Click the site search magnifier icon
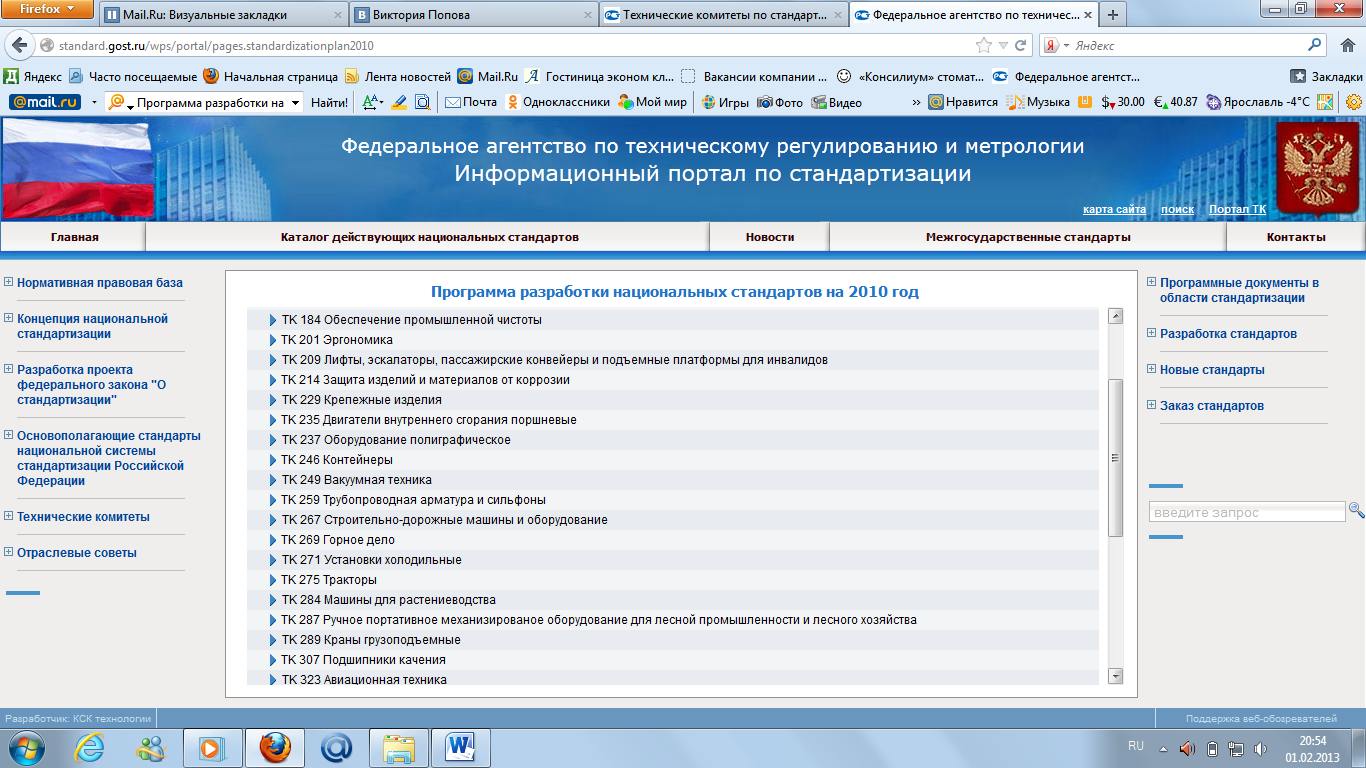Viewport: 1366px width, 768px height. point(1356,510)
